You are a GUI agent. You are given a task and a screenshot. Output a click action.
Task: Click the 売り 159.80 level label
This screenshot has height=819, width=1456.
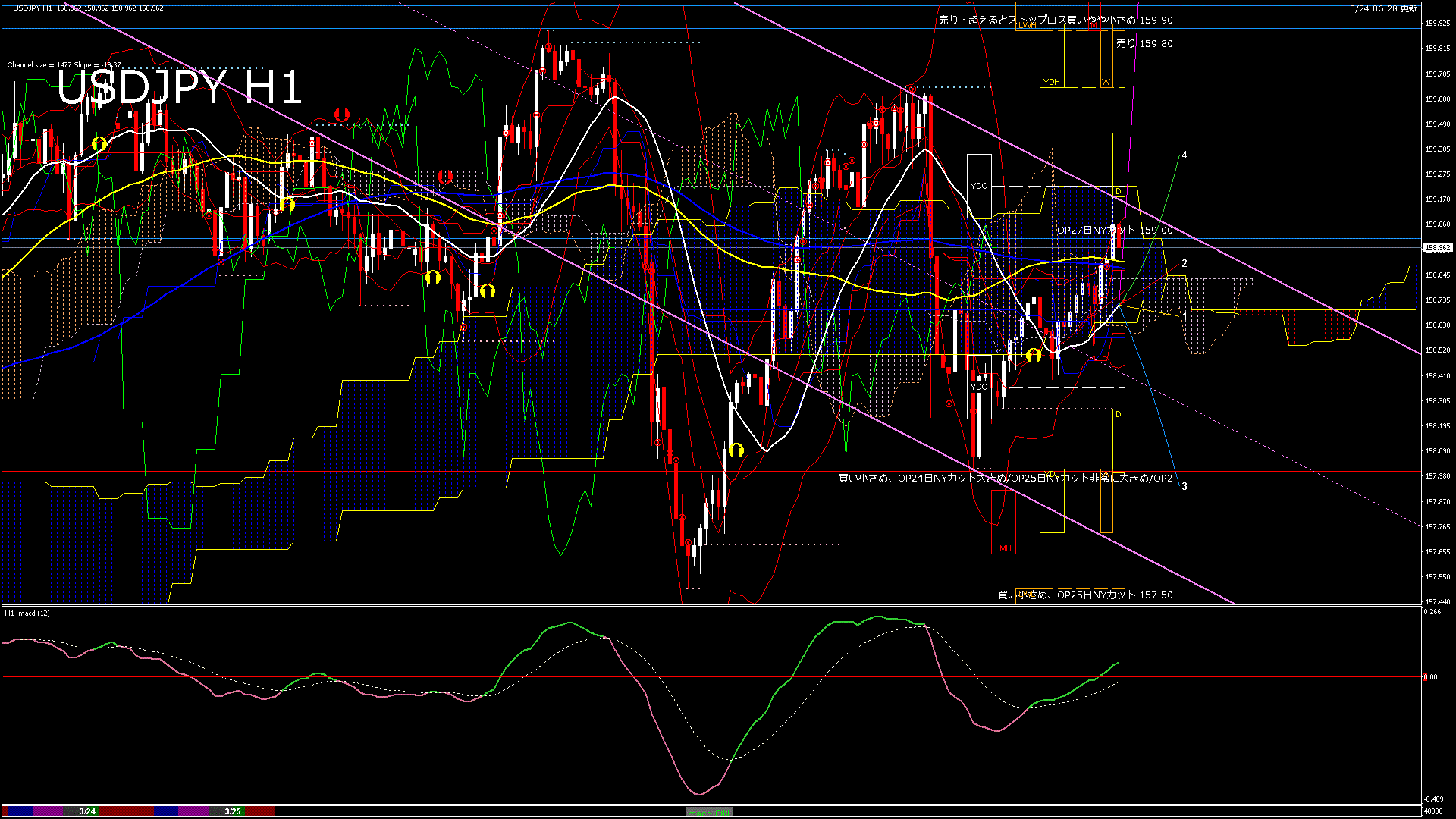(1144, 44)
